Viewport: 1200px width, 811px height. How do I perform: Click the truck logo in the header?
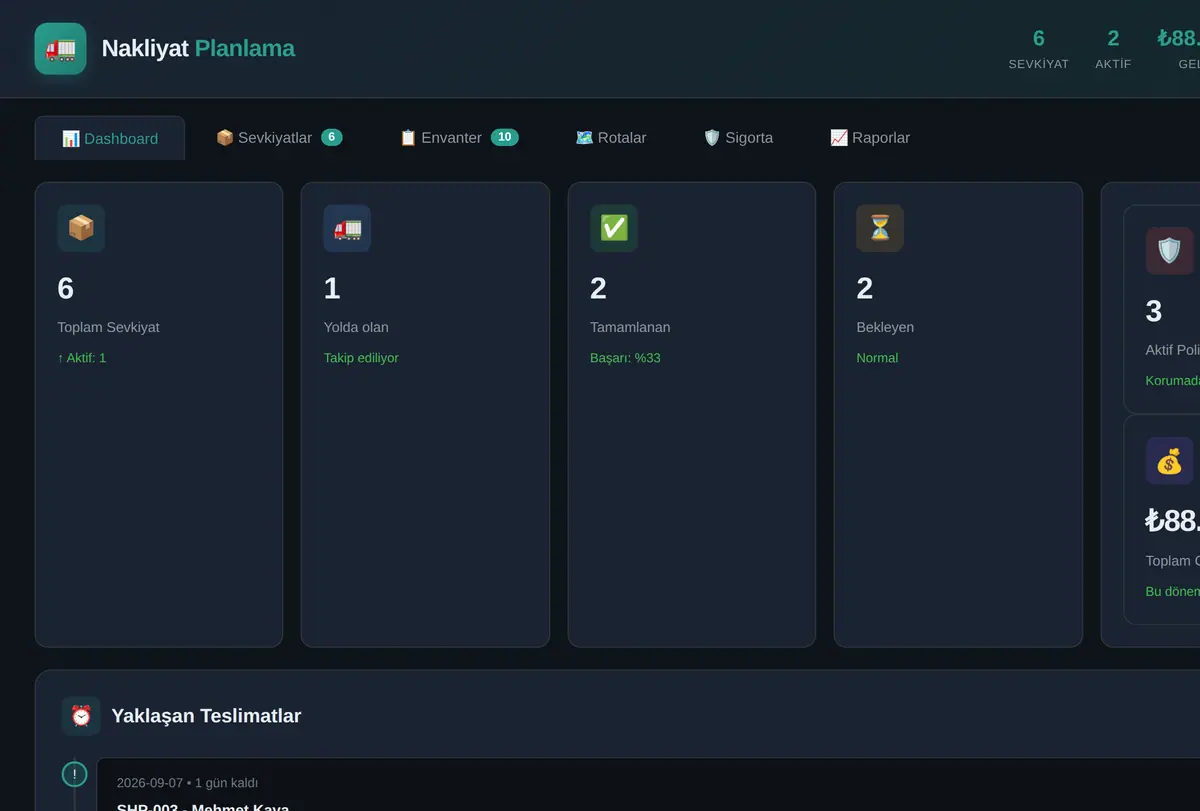[x=61, y=49]
